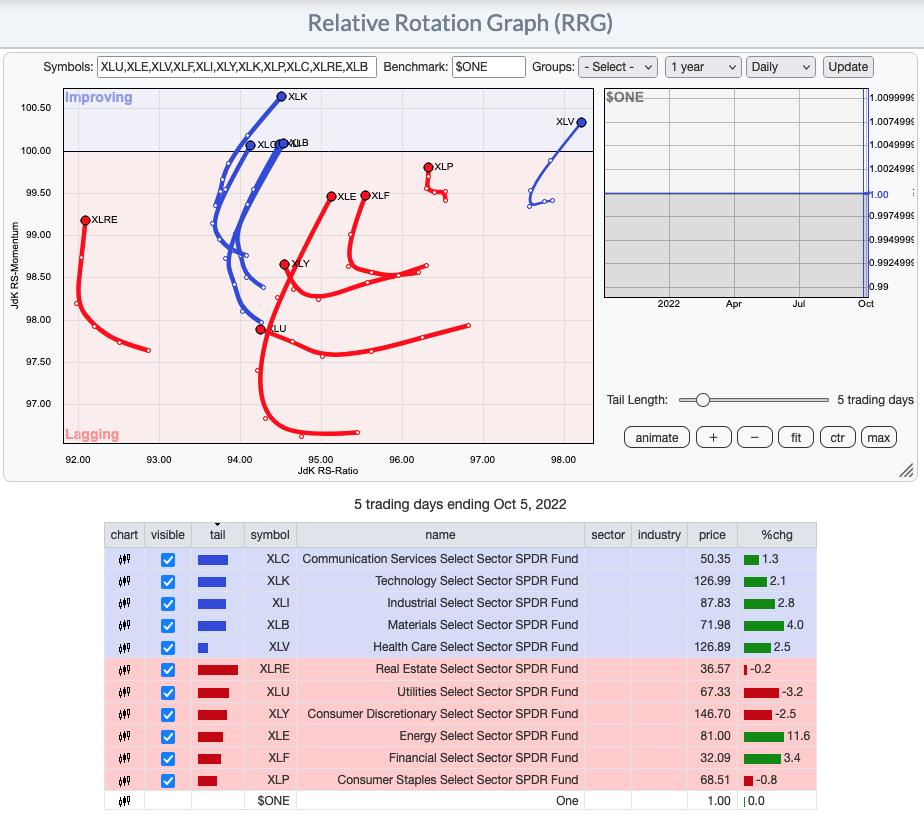Viewport: 924px width, 815px height.
Task: Uncheck visibility for XLV
Action: [168, 648]
